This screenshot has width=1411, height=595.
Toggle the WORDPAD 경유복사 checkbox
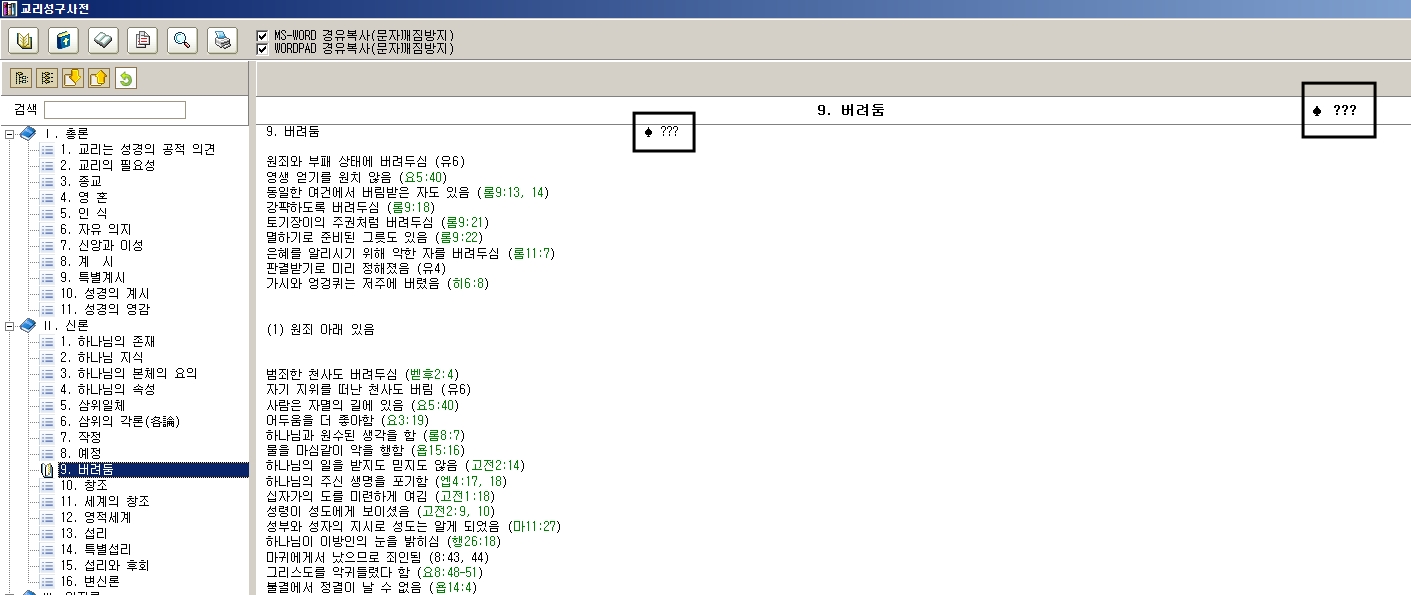262,48
